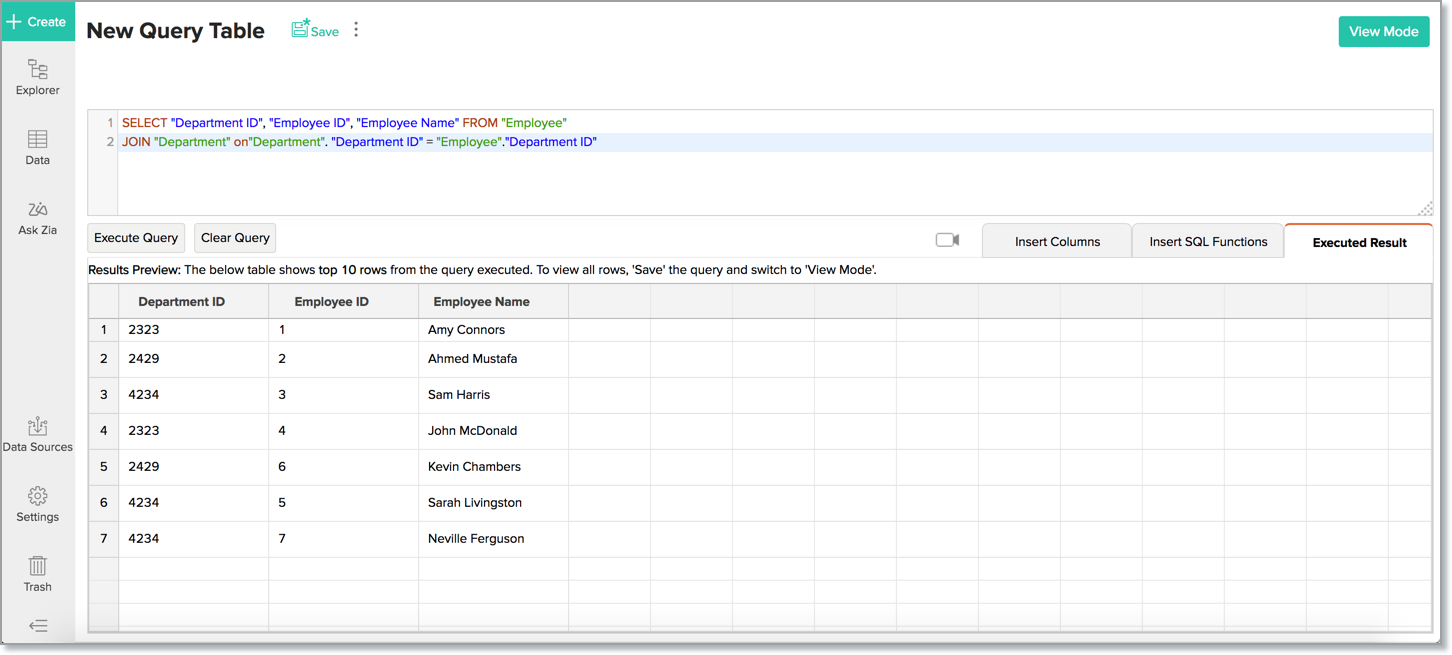Click inside the SQL query editor
The image size is (1452, 655).
770,180
